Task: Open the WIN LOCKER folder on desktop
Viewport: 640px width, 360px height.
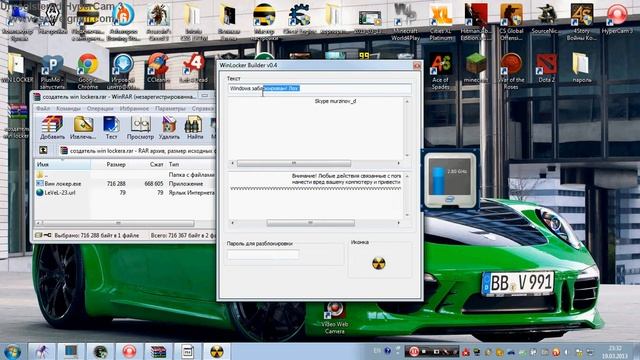Action: click(x=16, y=68)
